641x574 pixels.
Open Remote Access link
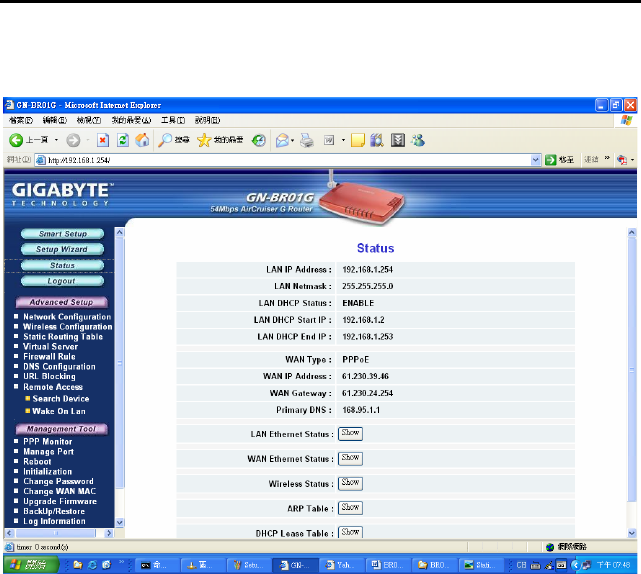[x=53, y=387]
